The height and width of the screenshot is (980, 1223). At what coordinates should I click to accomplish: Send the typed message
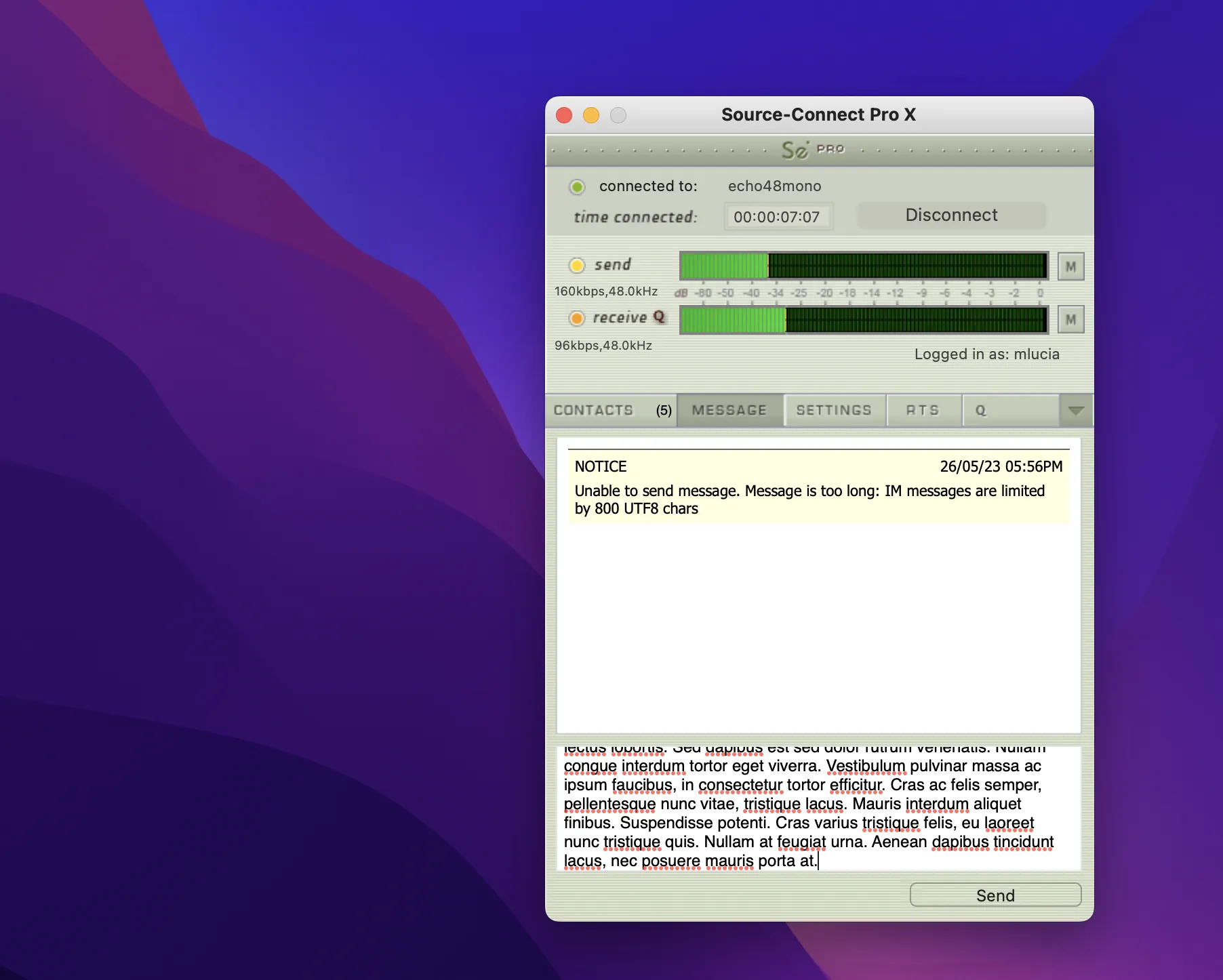(x=995, y=895)
